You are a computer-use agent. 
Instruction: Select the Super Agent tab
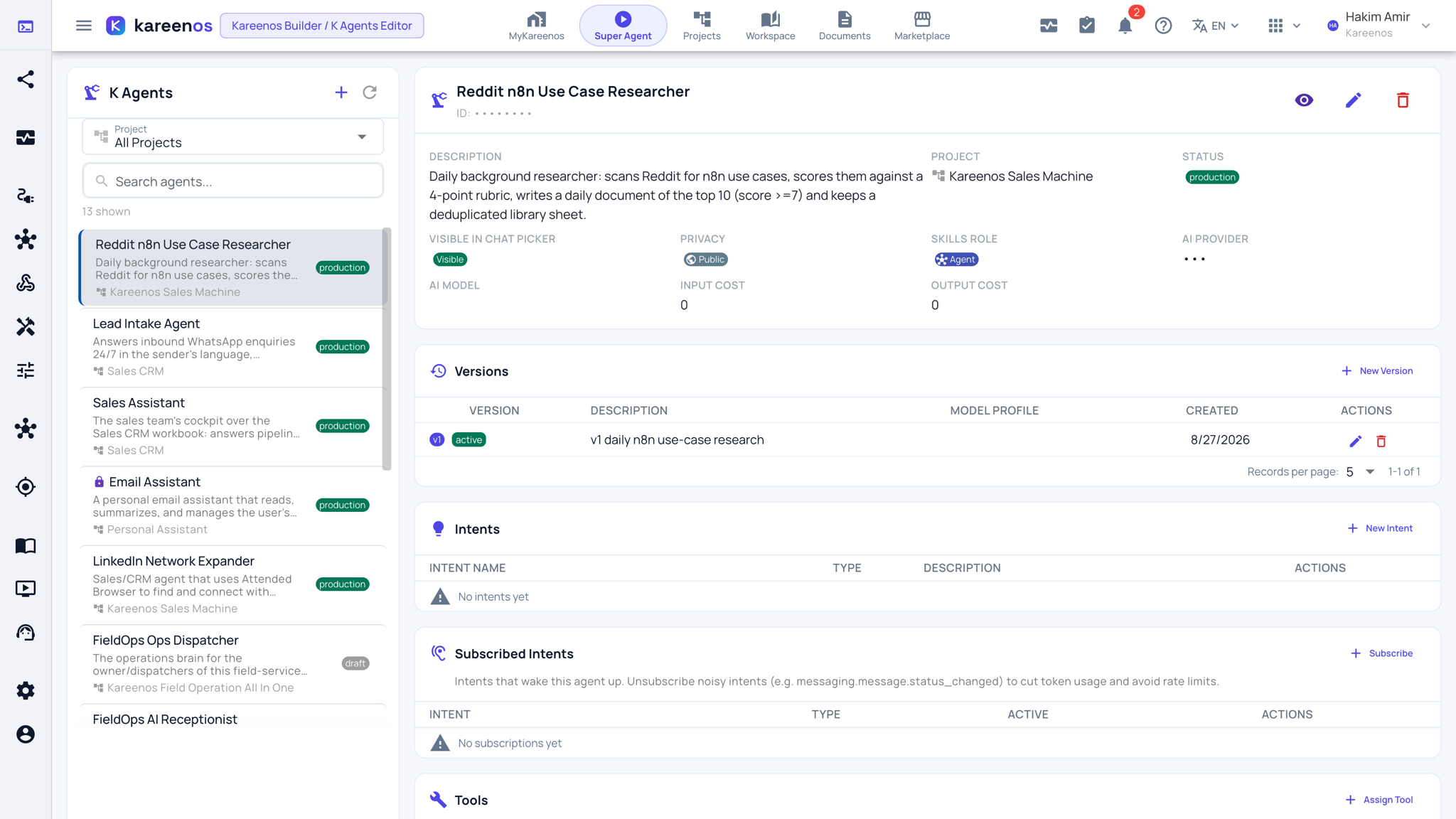623,26
